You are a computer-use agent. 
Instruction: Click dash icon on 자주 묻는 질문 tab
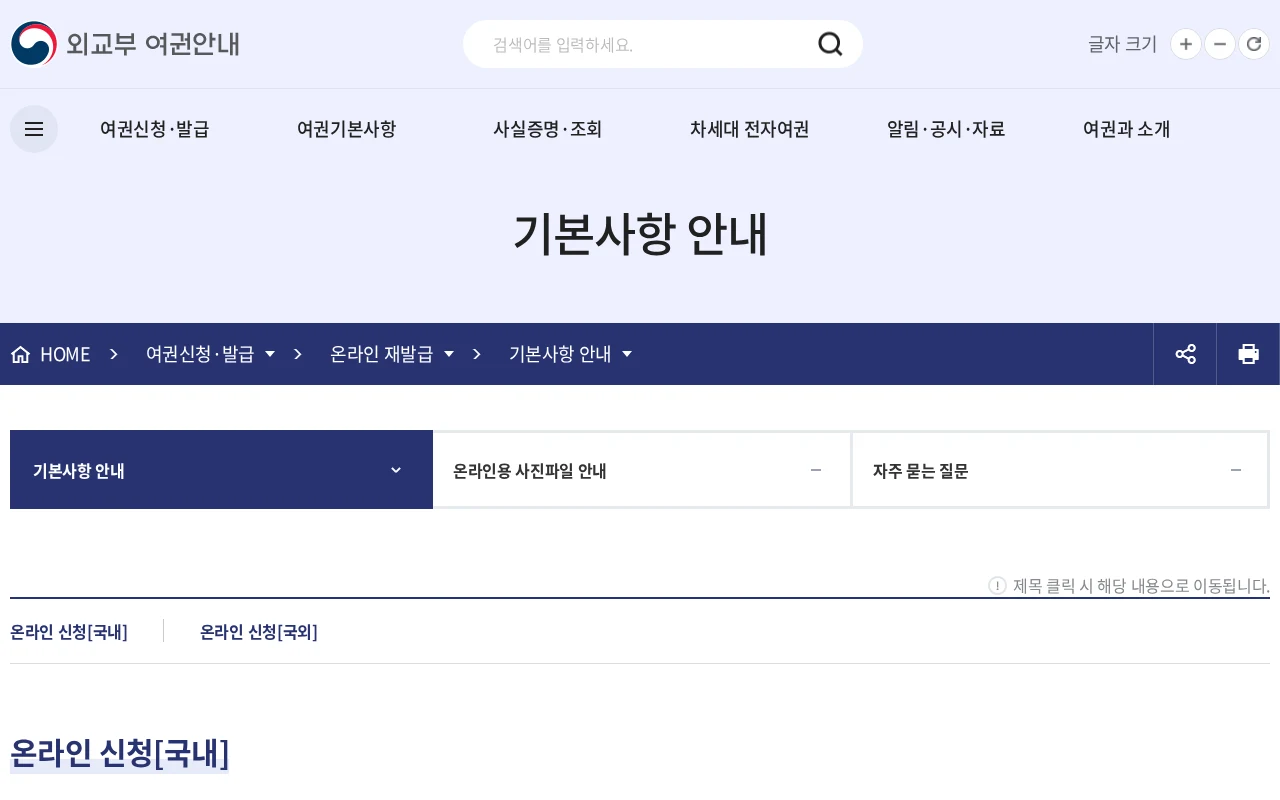coord(1236,470)
